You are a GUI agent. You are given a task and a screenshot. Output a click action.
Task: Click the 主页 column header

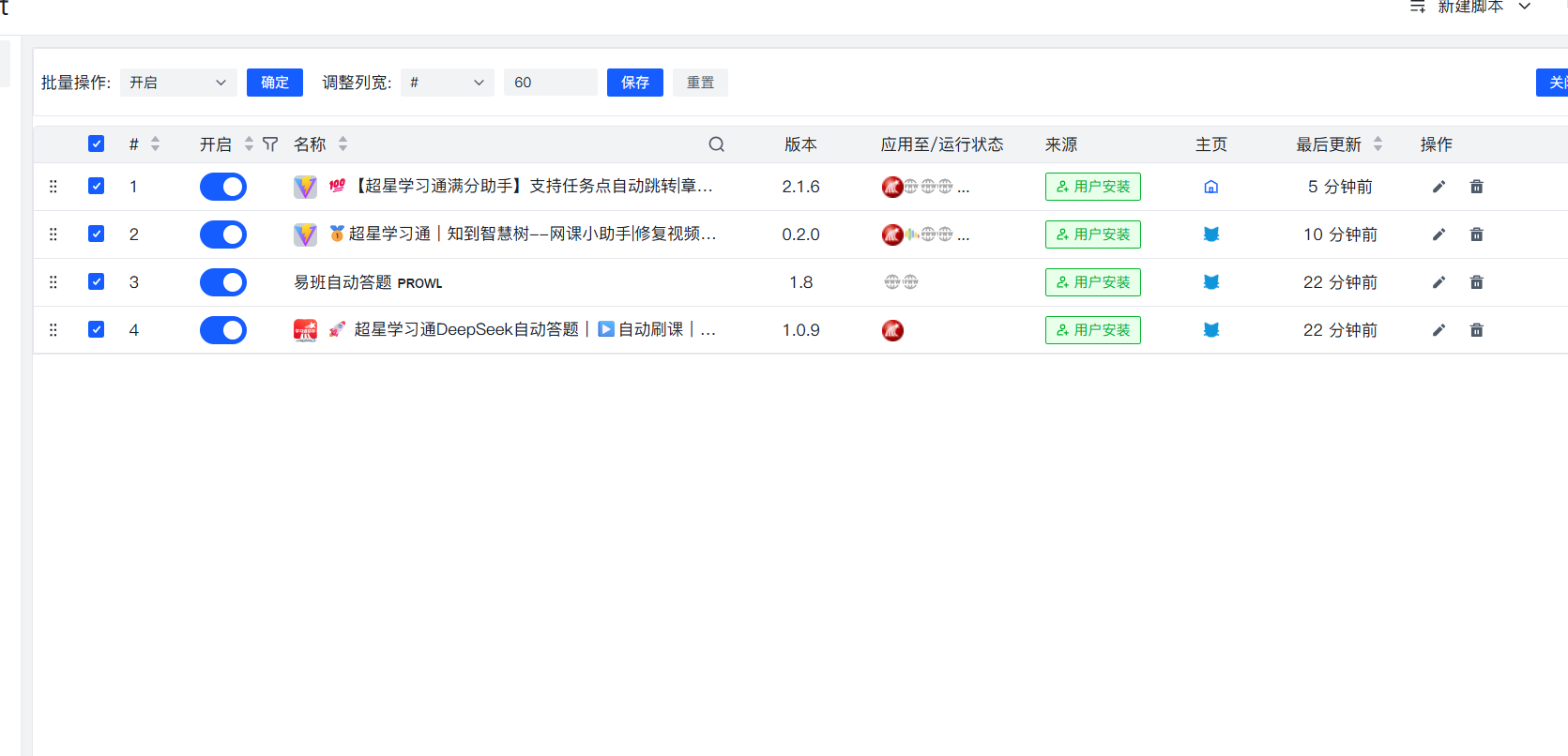[x=1211, y=144]
